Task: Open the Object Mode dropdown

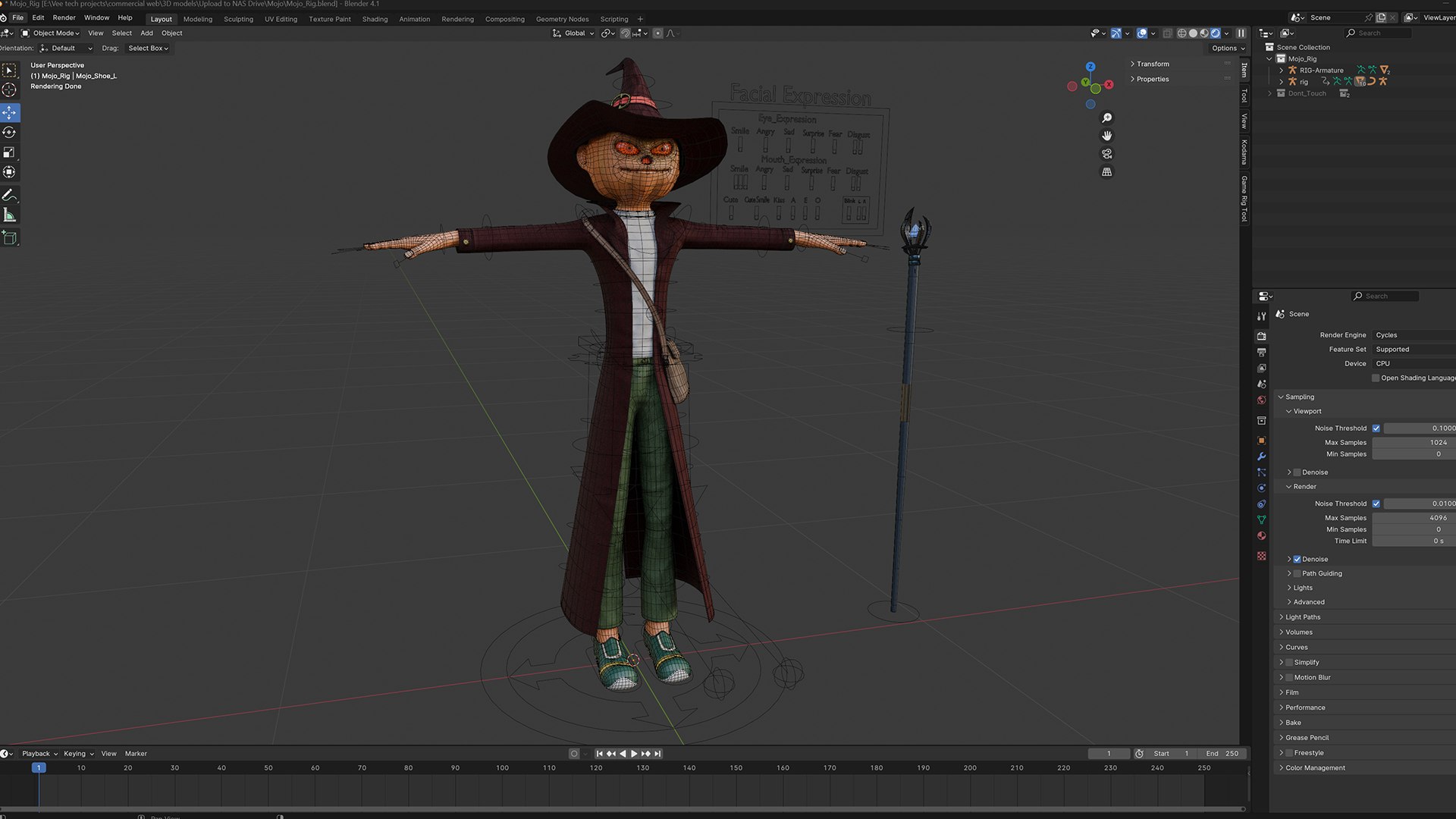Action: [x=51, y=33]
